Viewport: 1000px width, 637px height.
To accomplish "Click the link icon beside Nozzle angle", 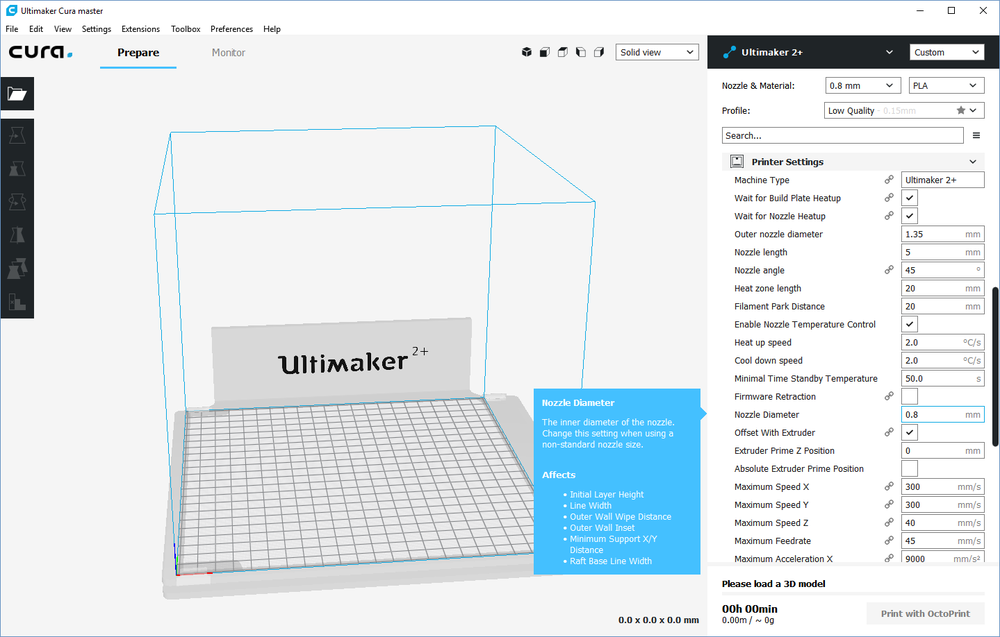I will pyautogui.click(x=889, y=270).
